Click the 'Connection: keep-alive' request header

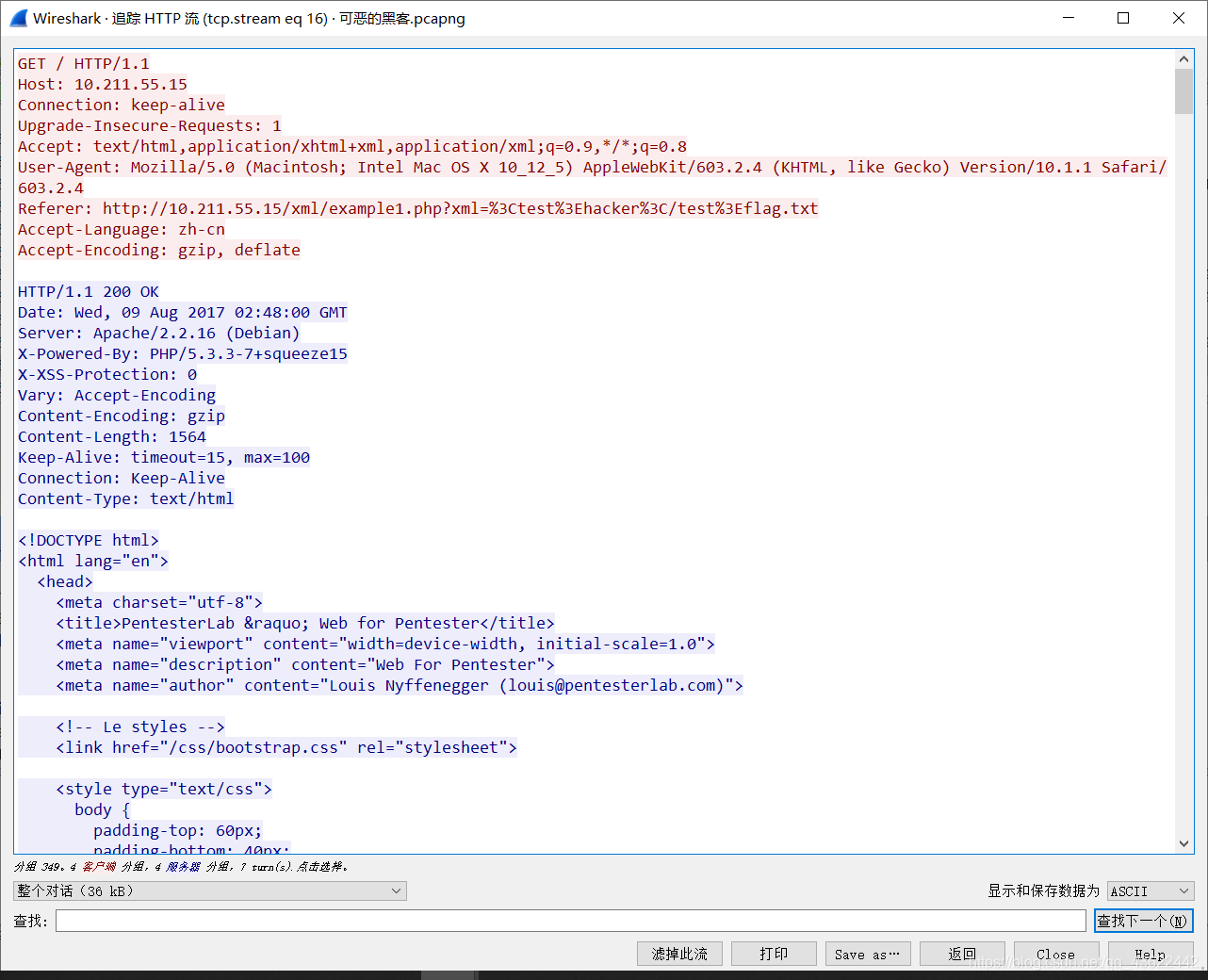pos(122,105)
